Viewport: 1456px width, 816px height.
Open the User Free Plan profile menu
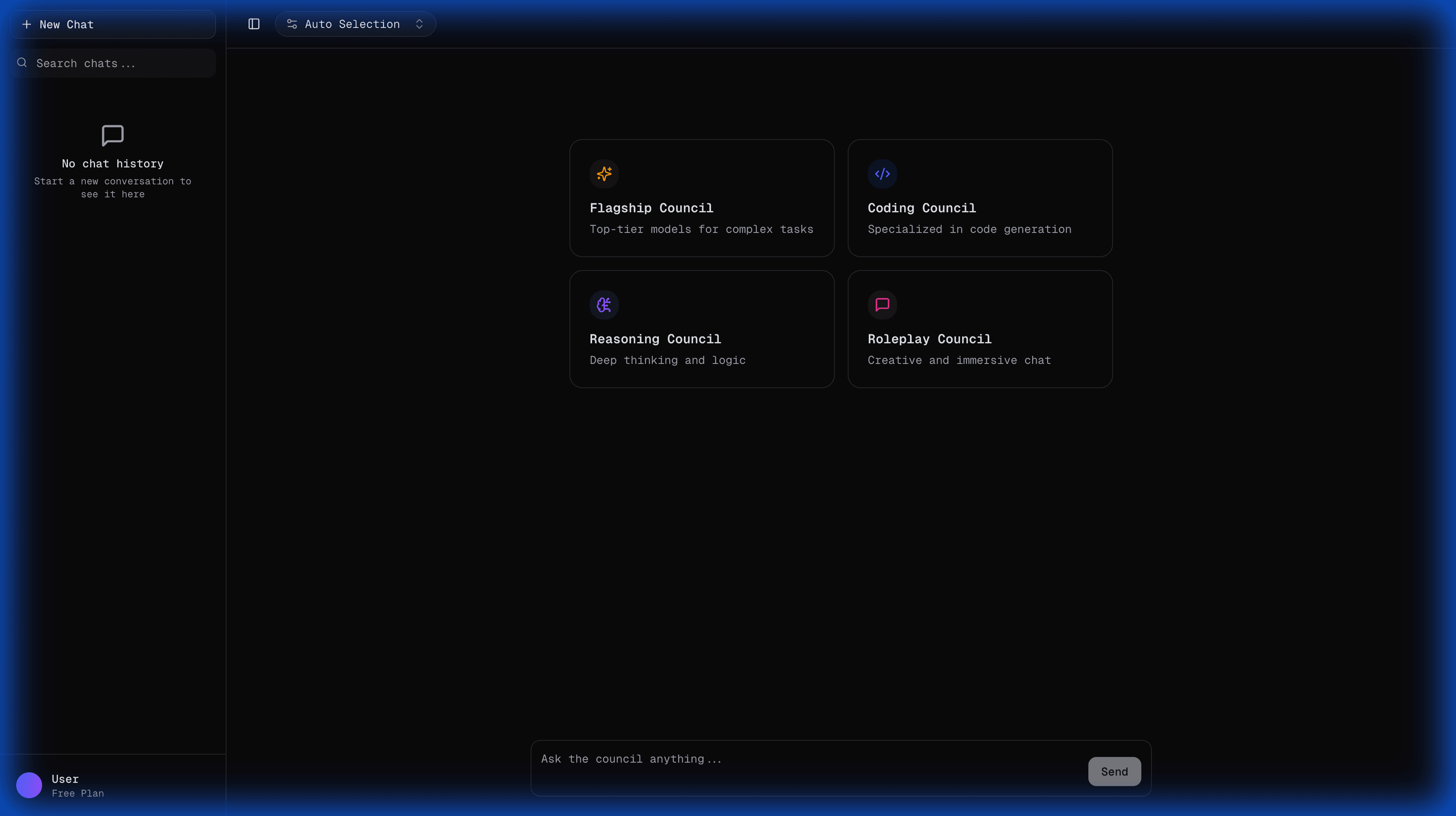coord(77,786)
